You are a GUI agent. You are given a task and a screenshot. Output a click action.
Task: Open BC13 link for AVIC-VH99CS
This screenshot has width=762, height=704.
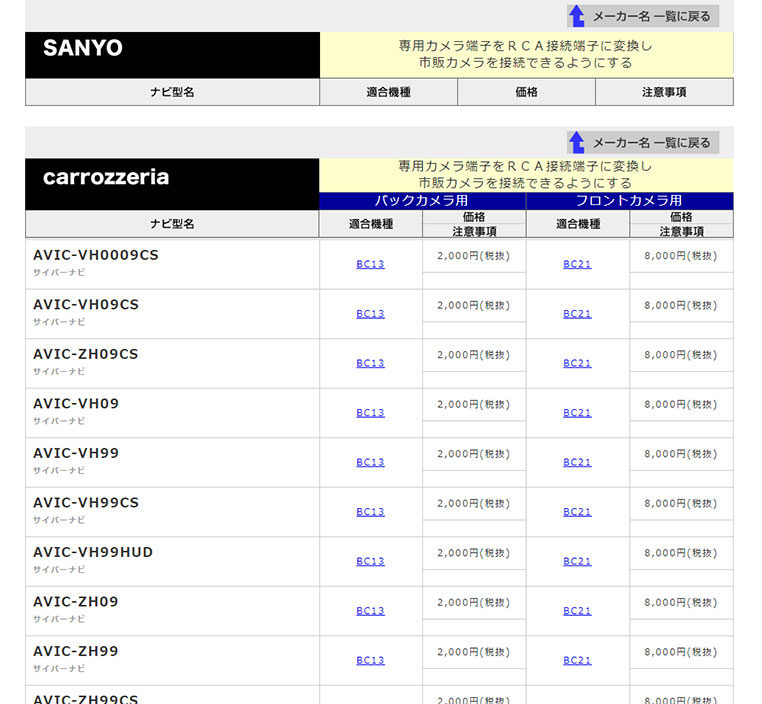click(370, 512)
